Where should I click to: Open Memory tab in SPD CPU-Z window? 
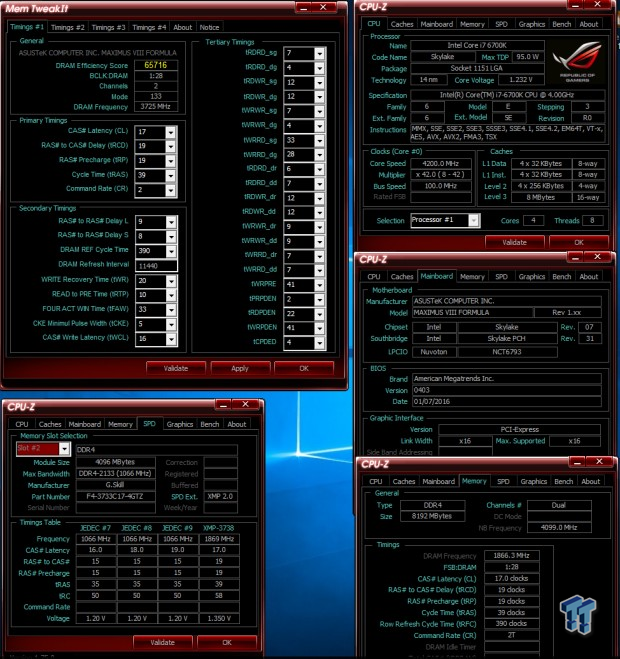click(x=120, y=424)
